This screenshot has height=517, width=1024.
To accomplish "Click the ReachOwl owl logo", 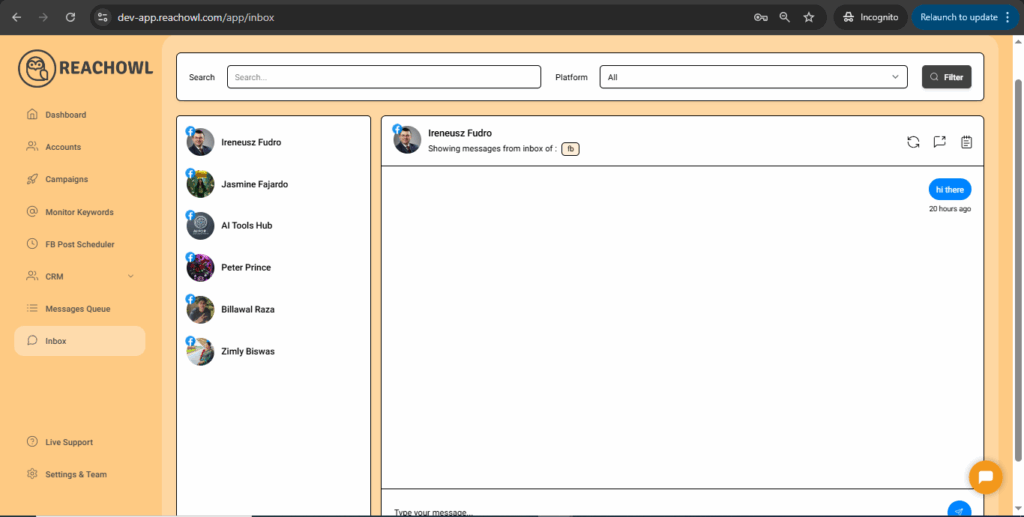I will [37, 69].
